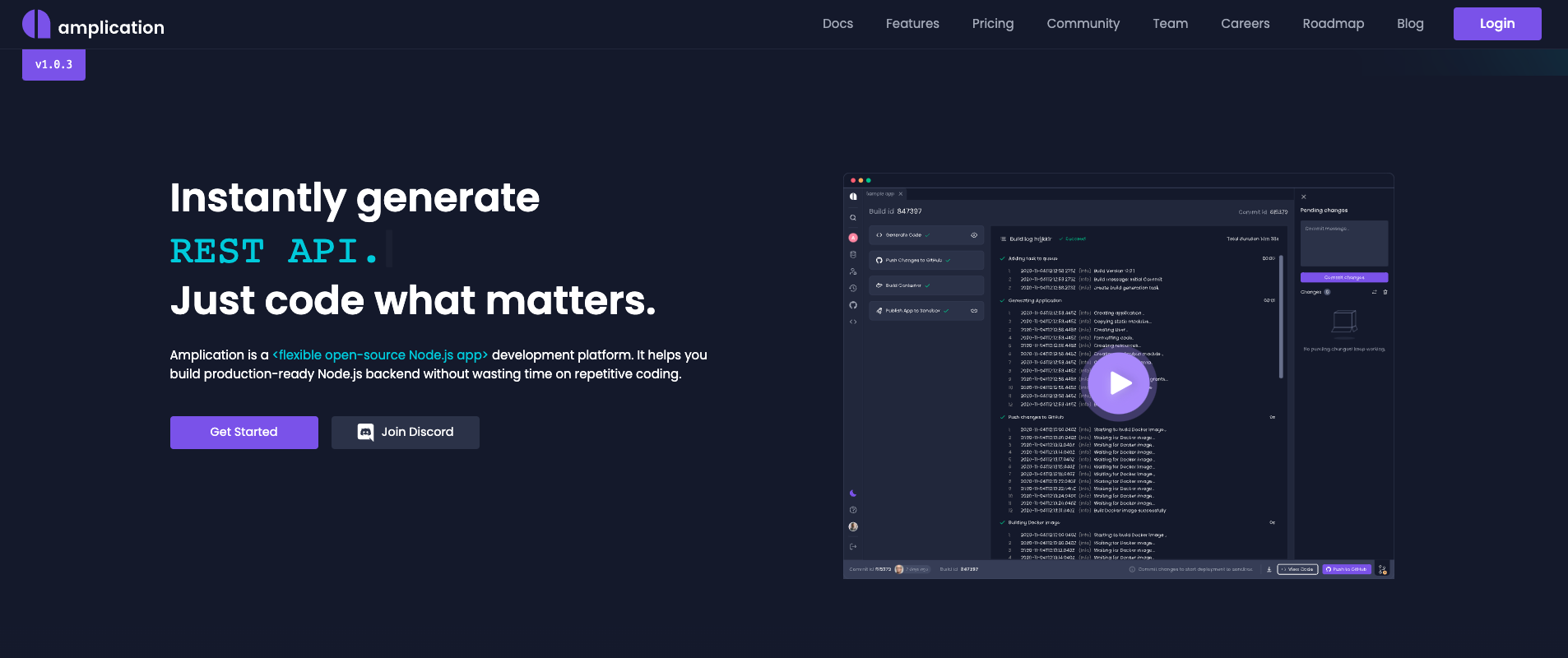This screenshot has height=658, width=1568.
Task: Click the Get Started button
Action: pyautogui.click(x=244, y=433)
